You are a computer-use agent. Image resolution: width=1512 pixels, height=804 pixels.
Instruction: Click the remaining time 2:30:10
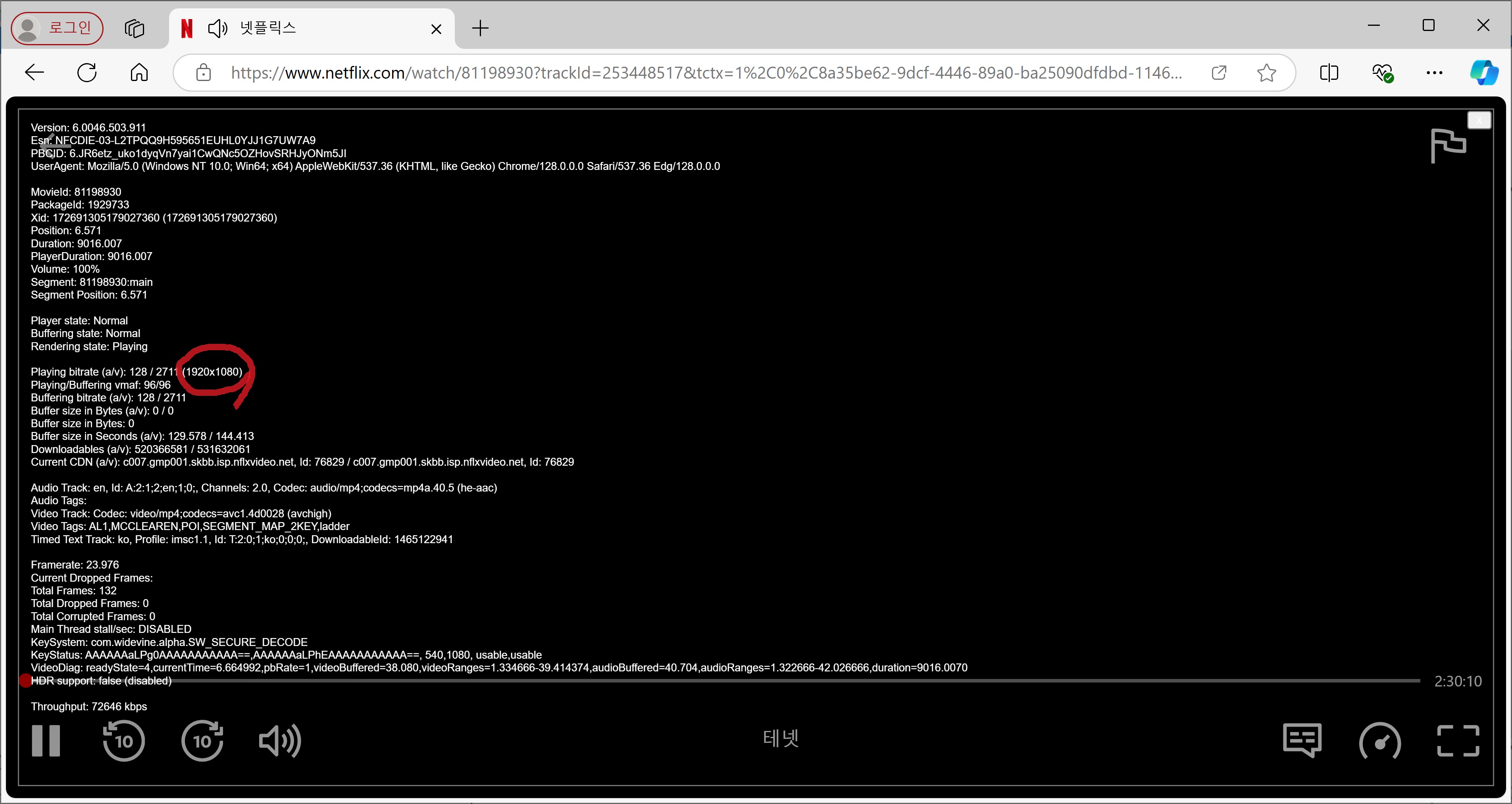[1458, 681]
